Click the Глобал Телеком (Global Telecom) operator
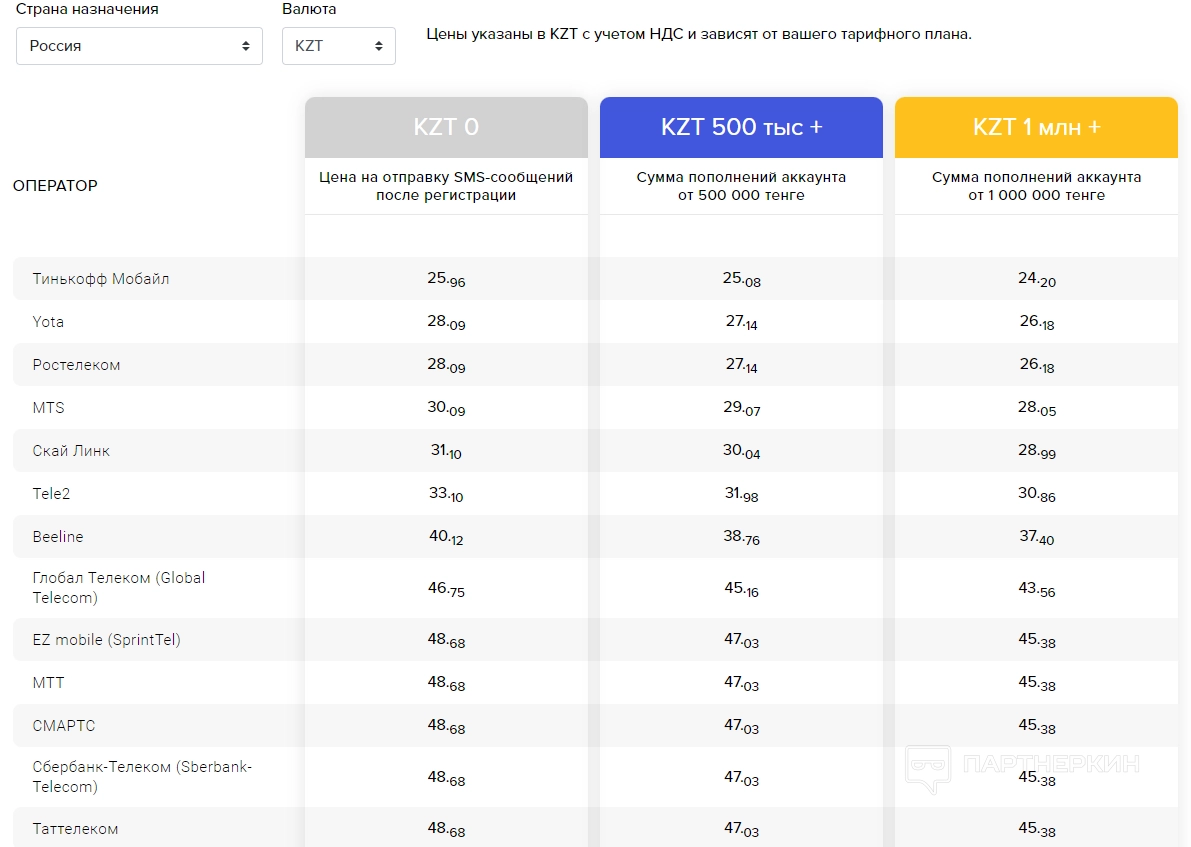This screenshot has width=1191, height=847. pyautogui.click(x=118, y=588)
